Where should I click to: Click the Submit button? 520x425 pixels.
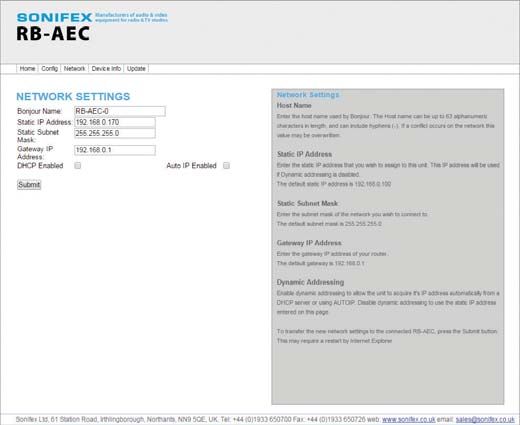(x=29, y=185)
